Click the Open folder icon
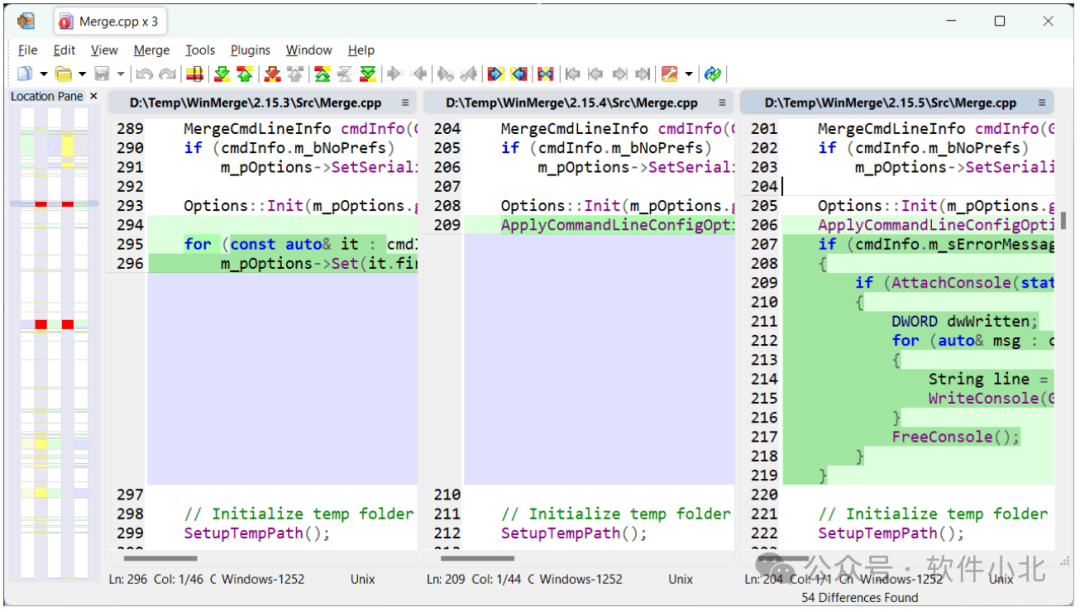Image resolution: width=1080 pixels, height=612 pixels. point(63,74)
